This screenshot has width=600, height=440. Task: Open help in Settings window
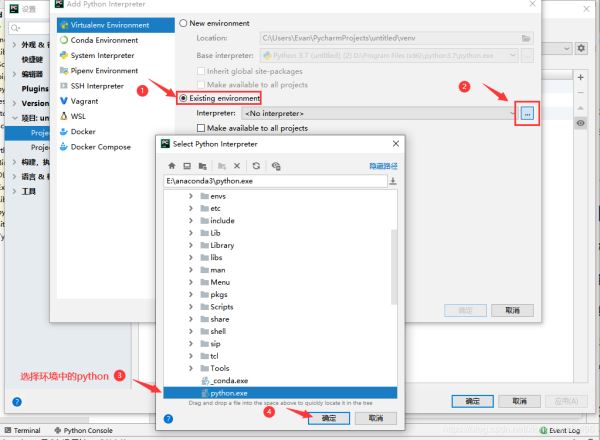[x=17, y=402]
